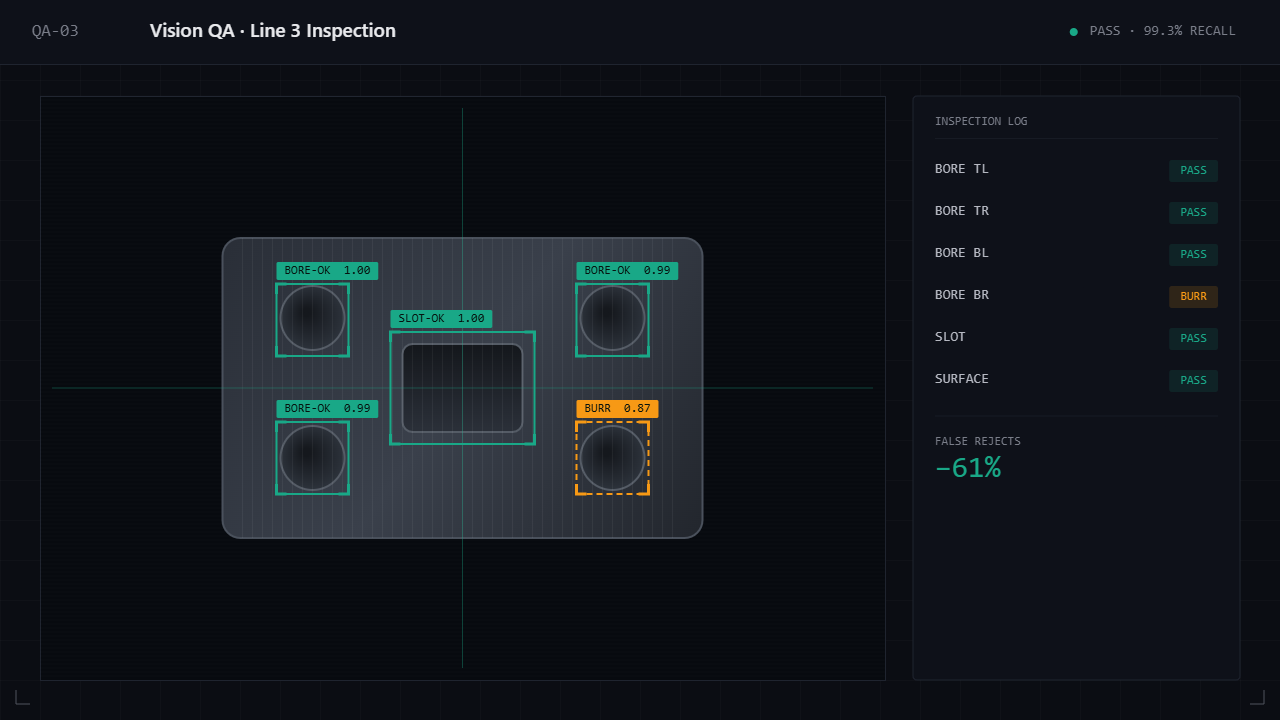
Task: Select the orange BURR 0.87 label
Action: pyautogui.click(x=617, y=409)
